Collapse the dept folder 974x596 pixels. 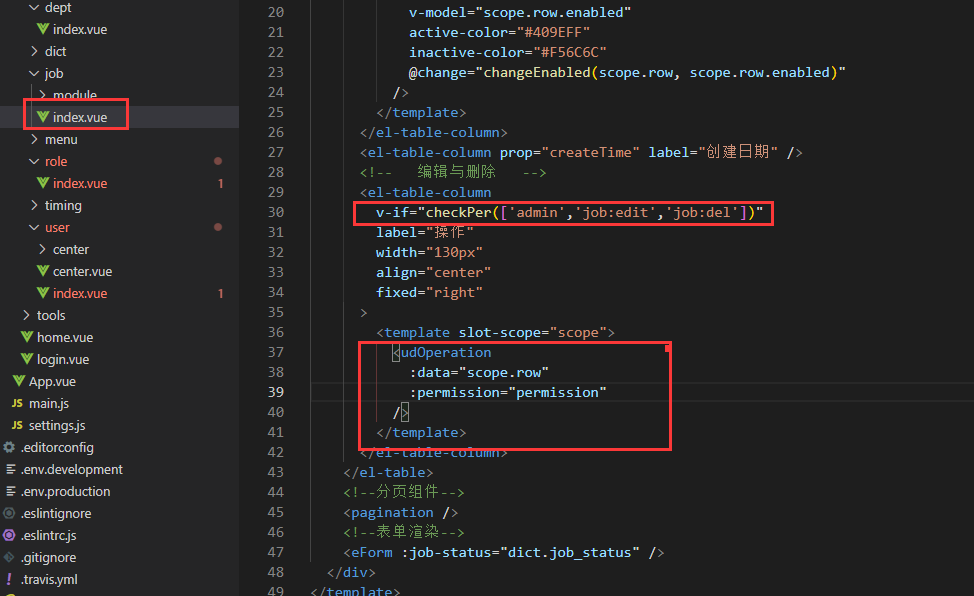(34, 7)
